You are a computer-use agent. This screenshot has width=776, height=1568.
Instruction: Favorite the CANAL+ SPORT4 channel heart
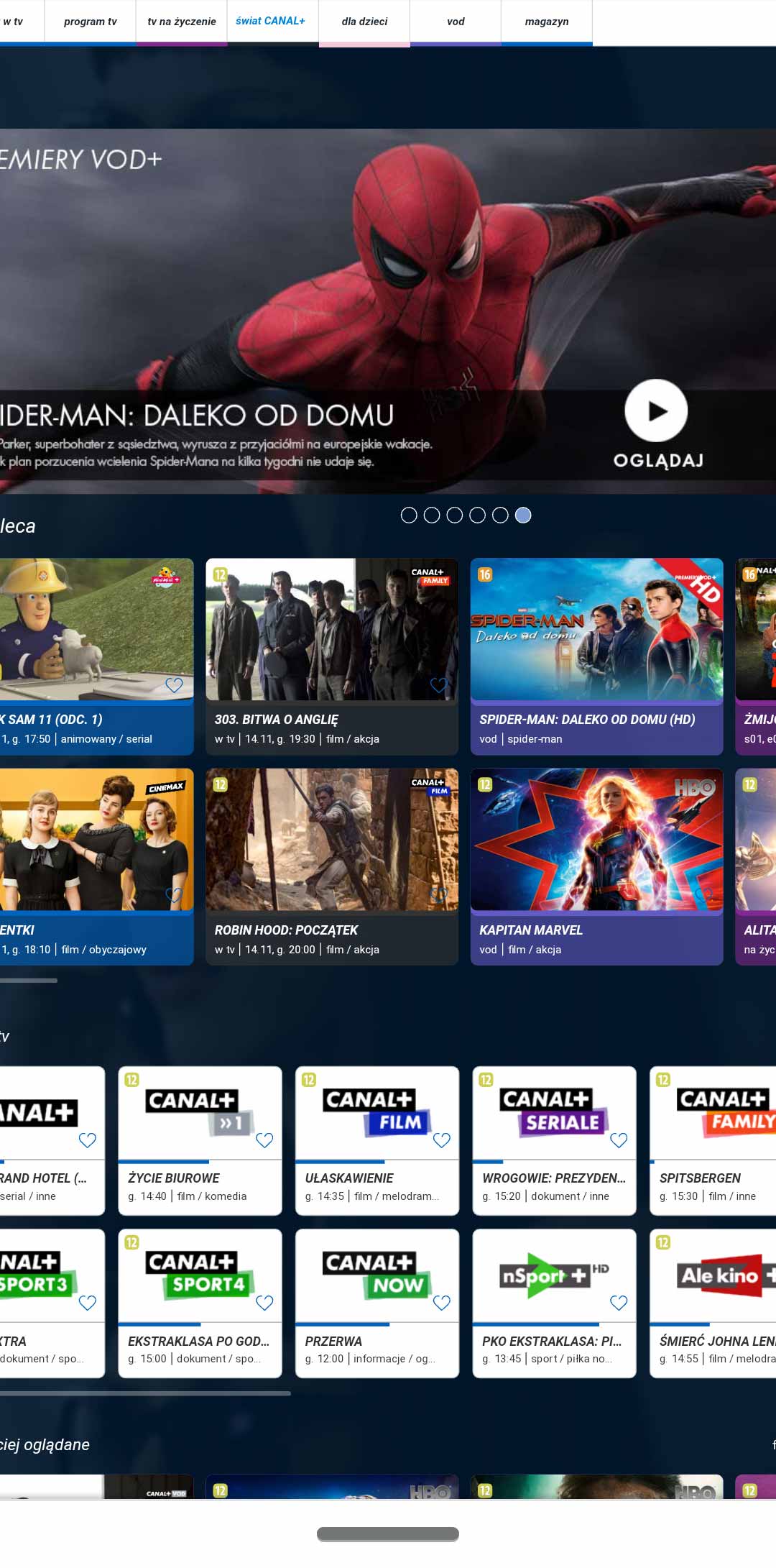264,1303
